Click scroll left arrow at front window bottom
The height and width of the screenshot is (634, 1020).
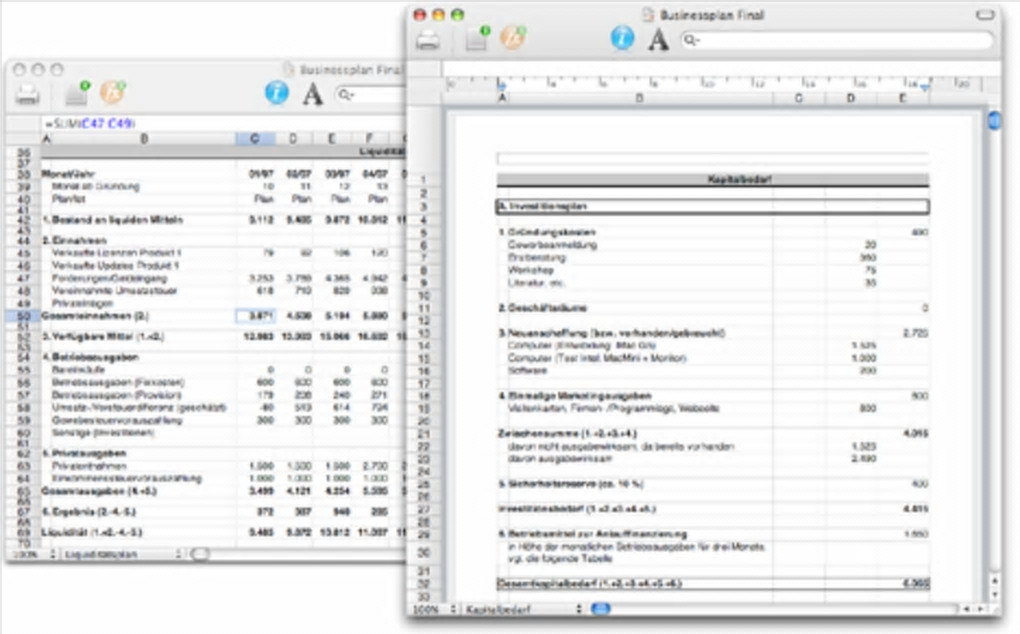pos(967,609)
